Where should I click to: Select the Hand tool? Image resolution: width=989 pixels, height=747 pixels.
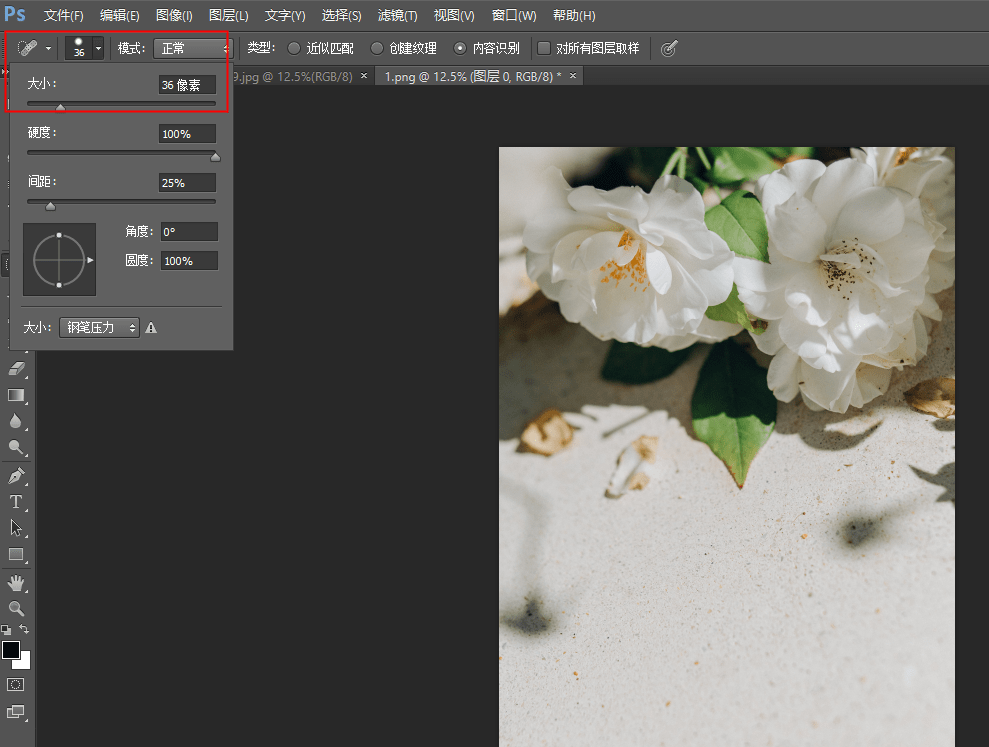(16, 583)
